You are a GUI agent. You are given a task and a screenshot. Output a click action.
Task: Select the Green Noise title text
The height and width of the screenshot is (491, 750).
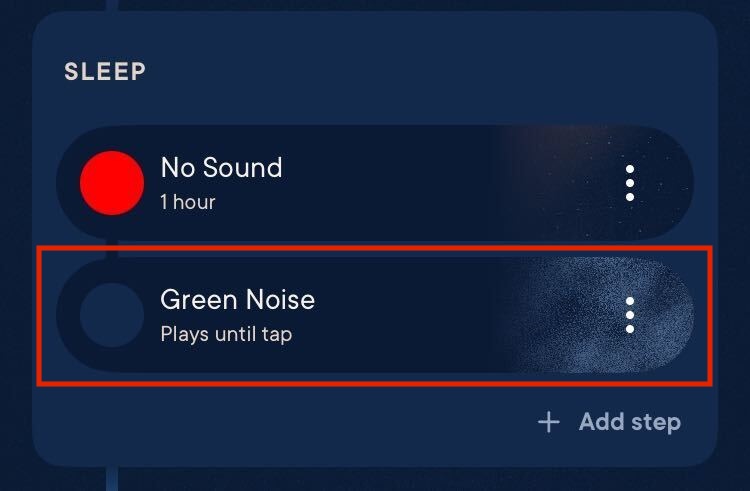[238, 300]
